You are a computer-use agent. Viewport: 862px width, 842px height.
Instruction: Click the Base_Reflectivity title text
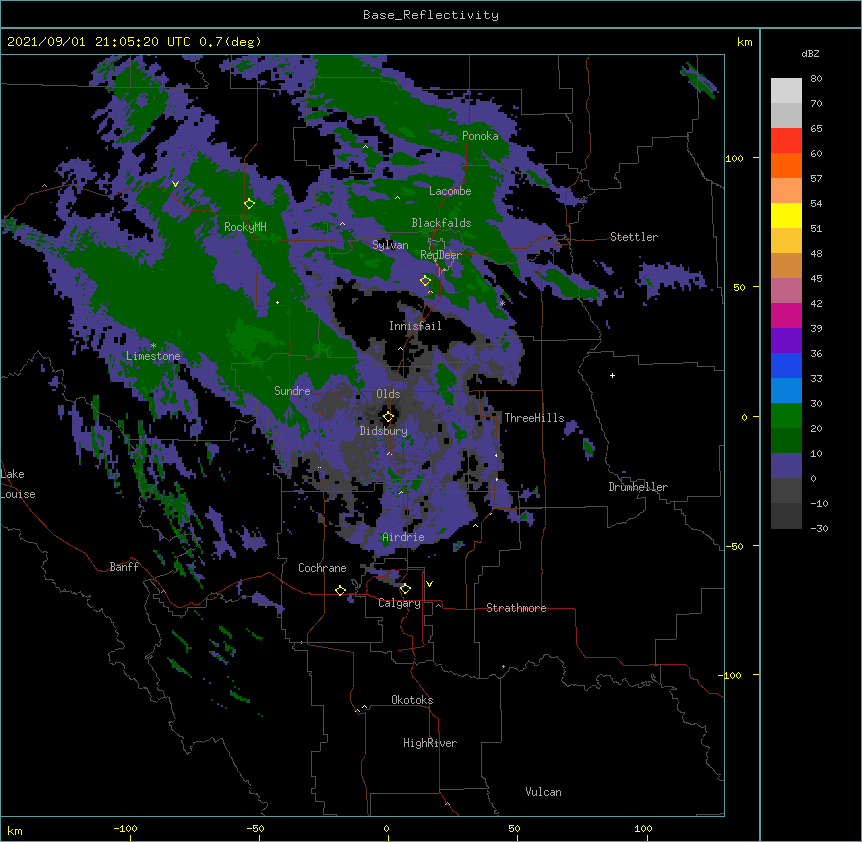[x=431, y=15]
